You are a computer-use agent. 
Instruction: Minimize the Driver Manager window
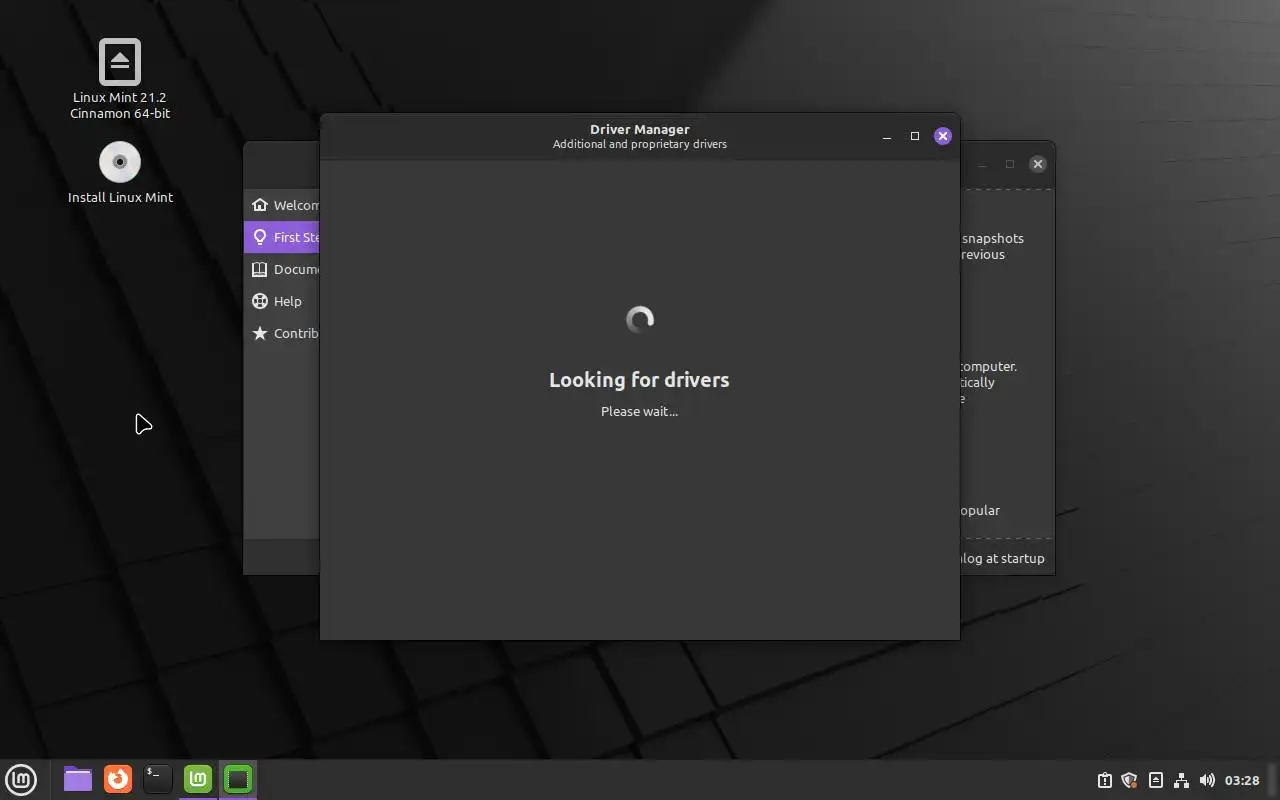pyautogui.click(x=887, y=136)
